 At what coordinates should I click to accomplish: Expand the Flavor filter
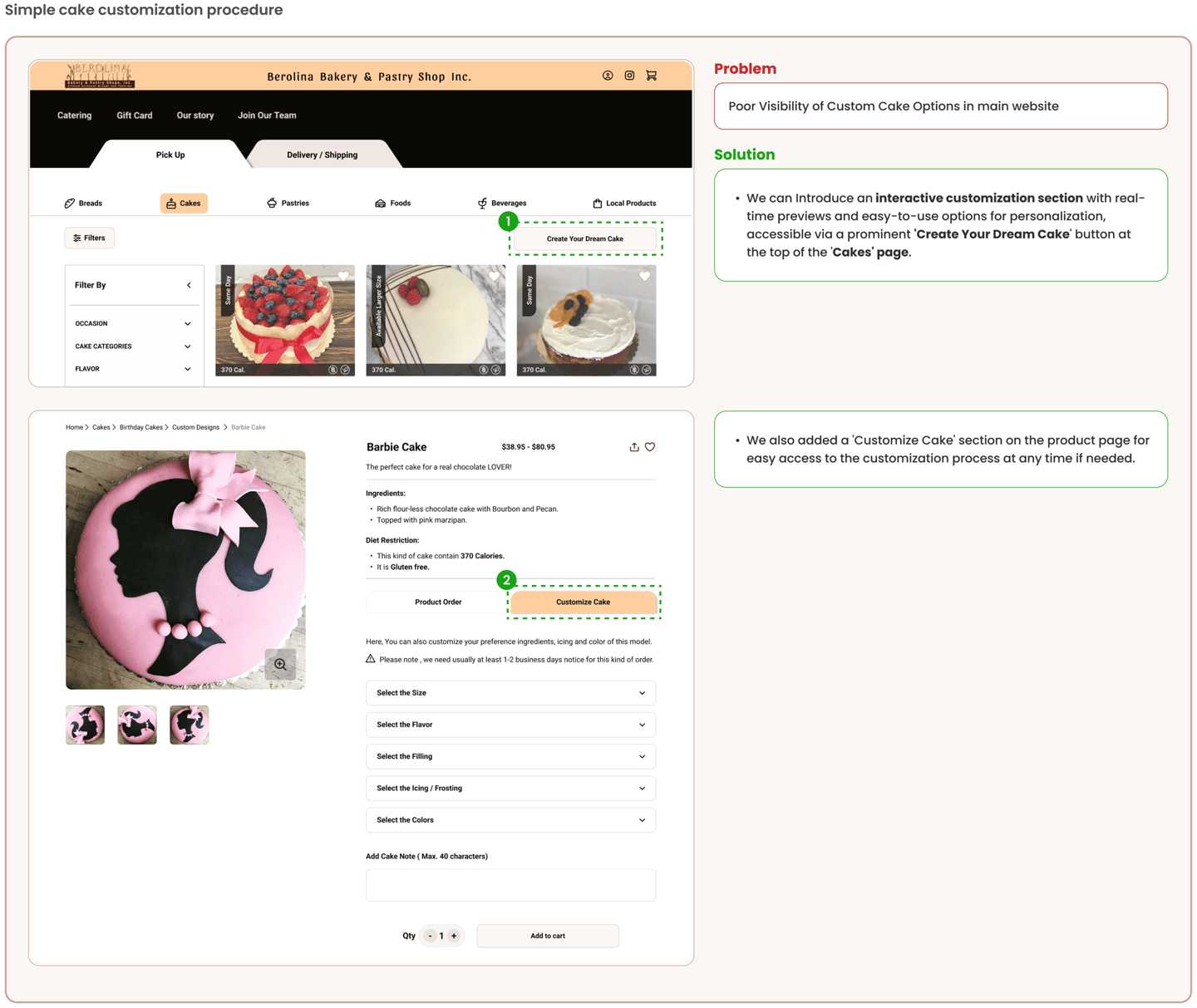[133, 369]
